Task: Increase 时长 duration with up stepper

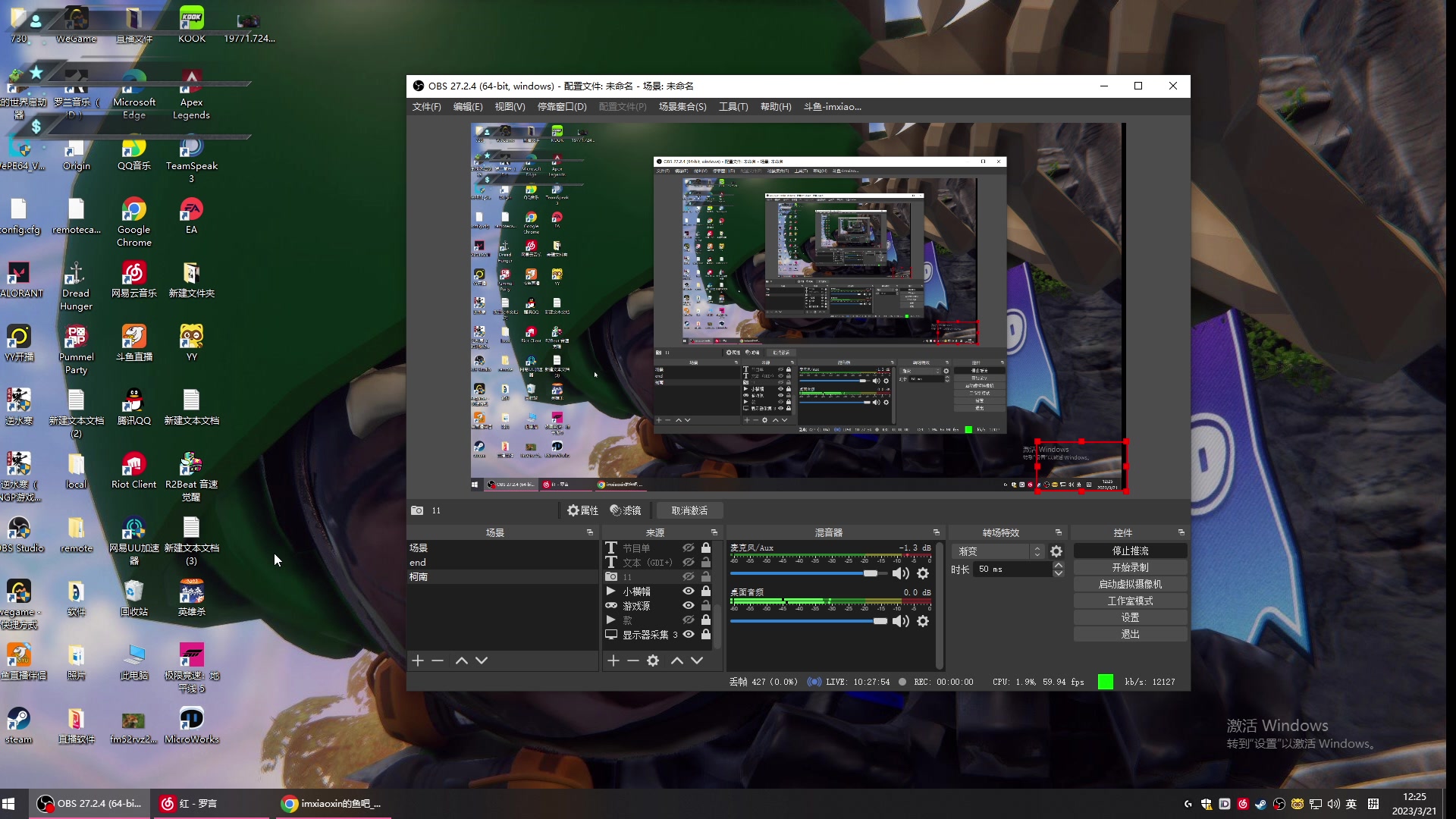Action: [1059, 566]
